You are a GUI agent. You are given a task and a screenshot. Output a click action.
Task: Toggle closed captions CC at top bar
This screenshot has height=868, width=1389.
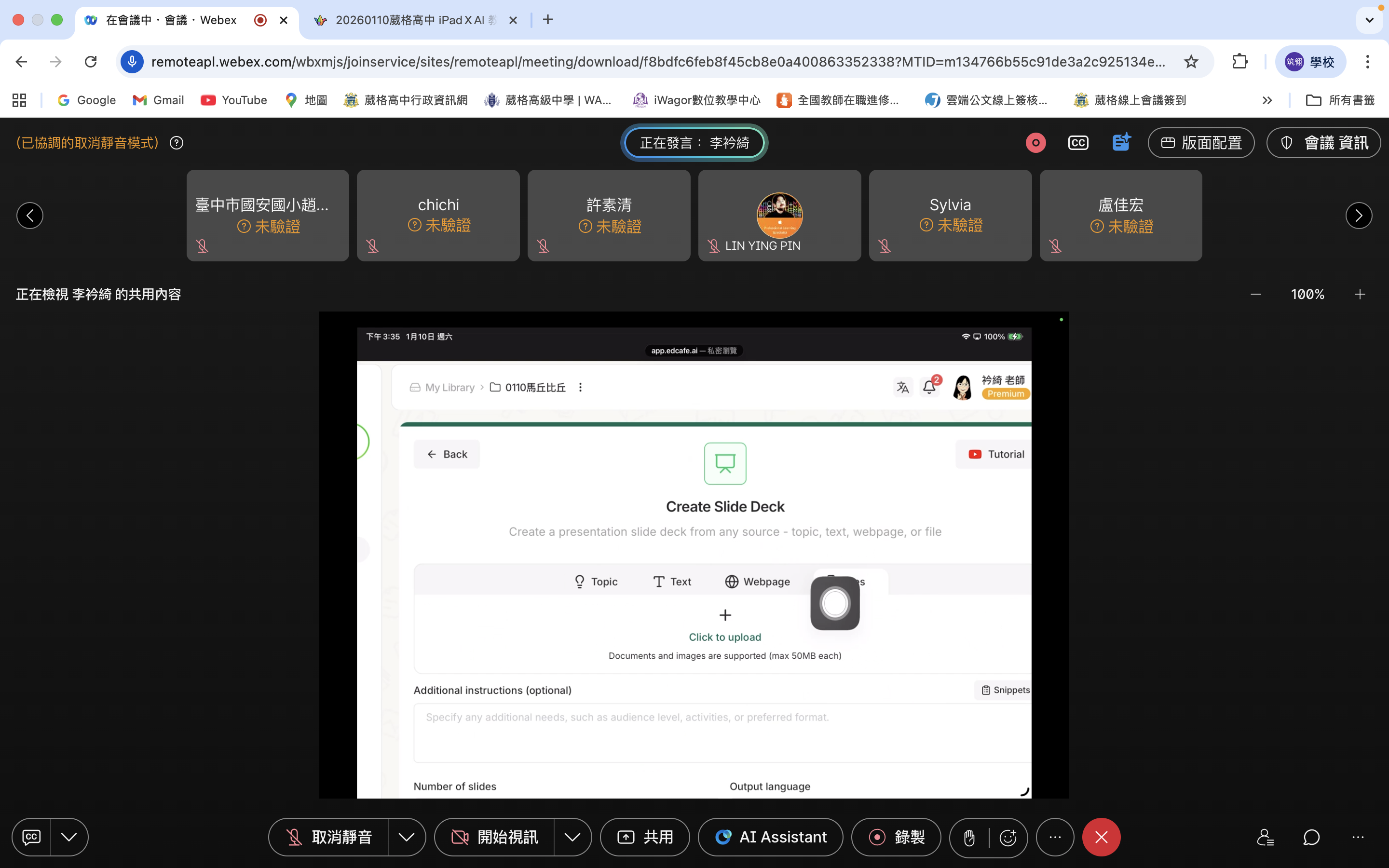coord(1078,143)
